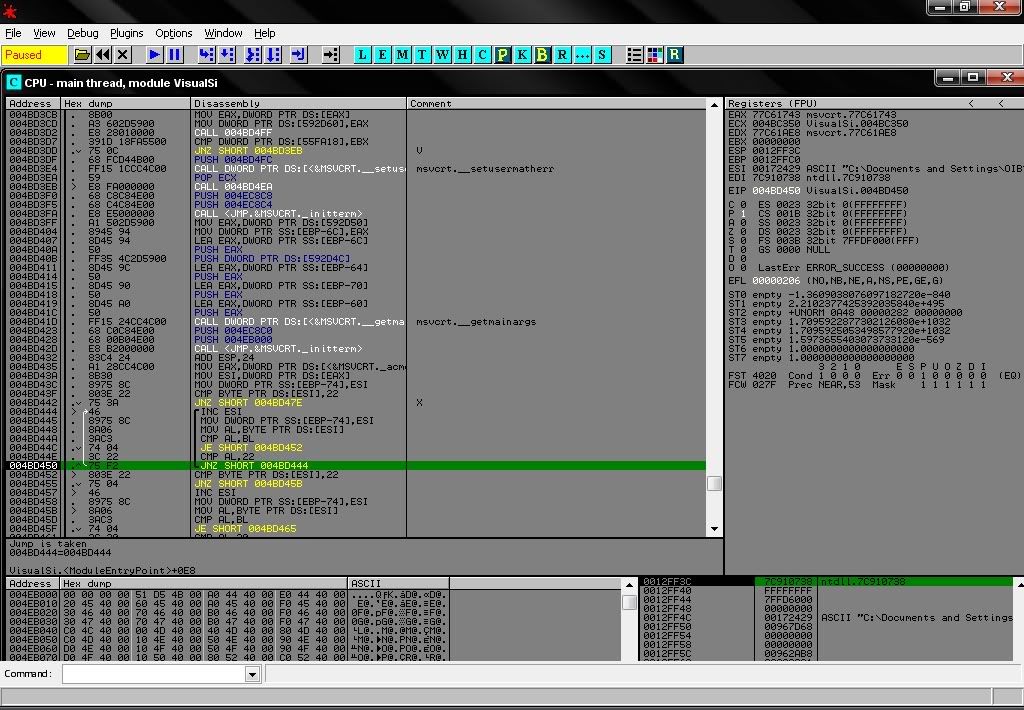The width and height of the screenshot is (1024, 710).
Task: Pause execution using the pause icon
Action: coord(175,55)
